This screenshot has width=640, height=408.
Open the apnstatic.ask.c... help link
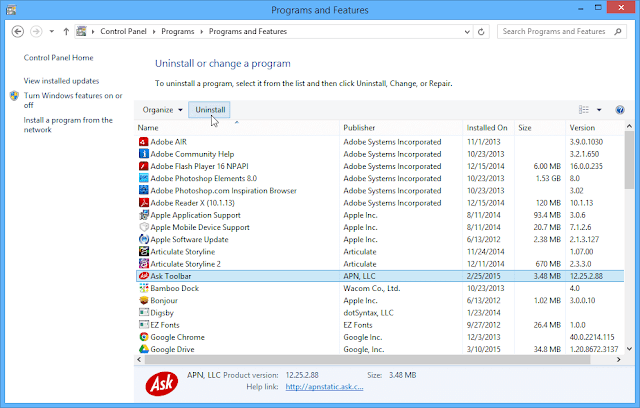tap(324, 387)
